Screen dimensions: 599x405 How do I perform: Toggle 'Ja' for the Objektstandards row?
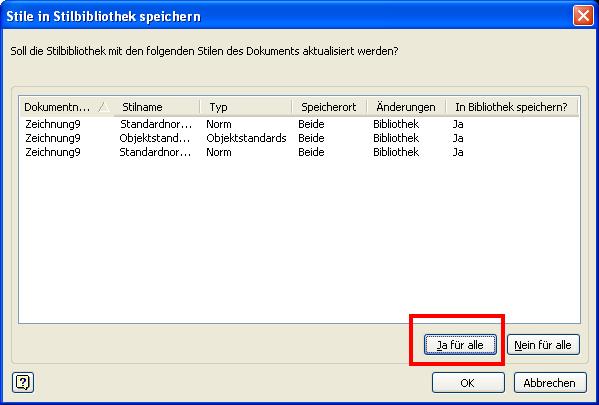click(458, 138)
